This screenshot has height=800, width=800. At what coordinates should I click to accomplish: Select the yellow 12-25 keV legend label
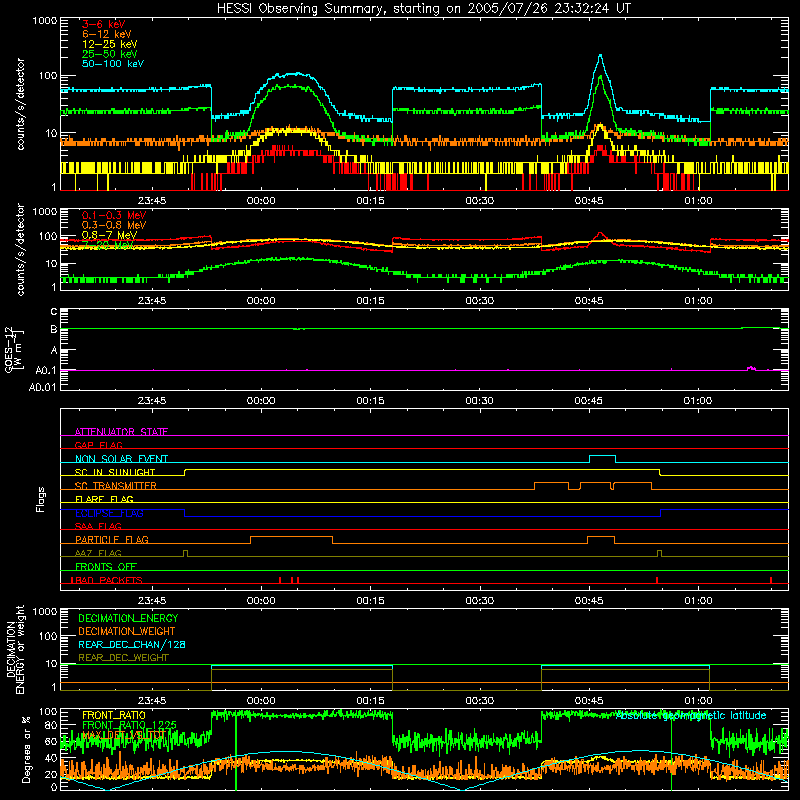point(109,44)
